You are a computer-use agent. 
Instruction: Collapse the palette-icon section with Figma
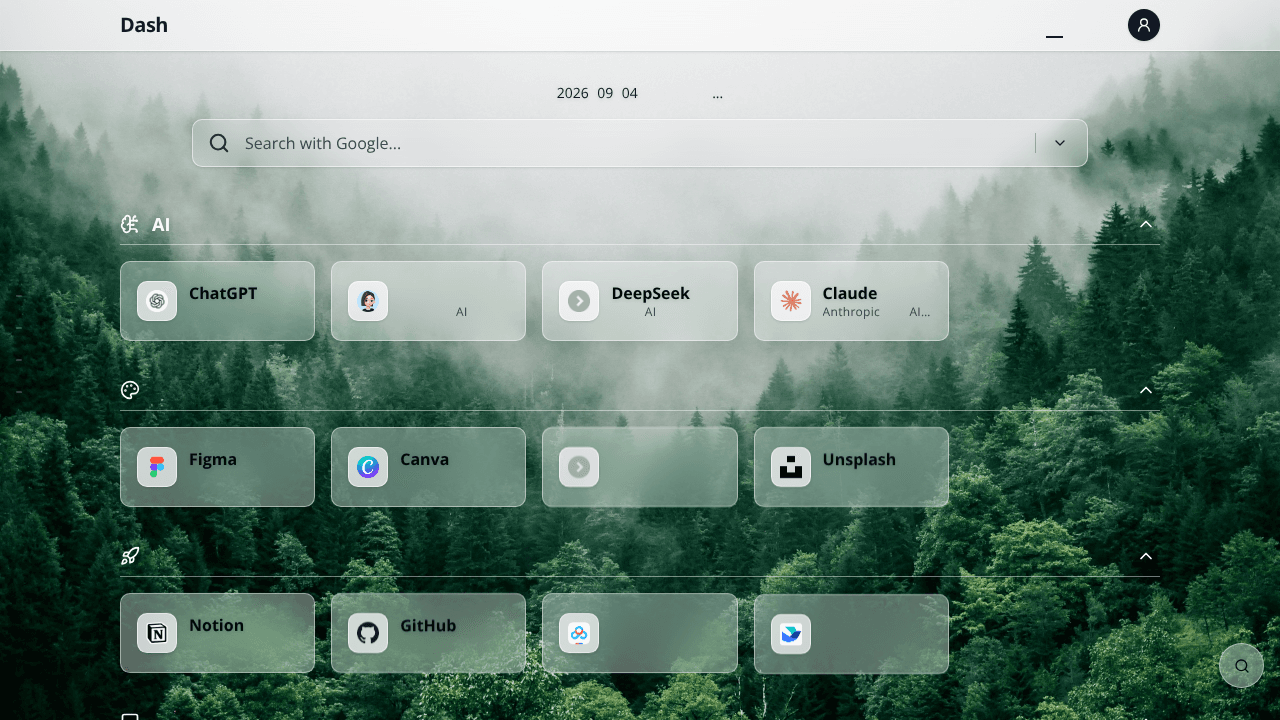point(1146,390)
